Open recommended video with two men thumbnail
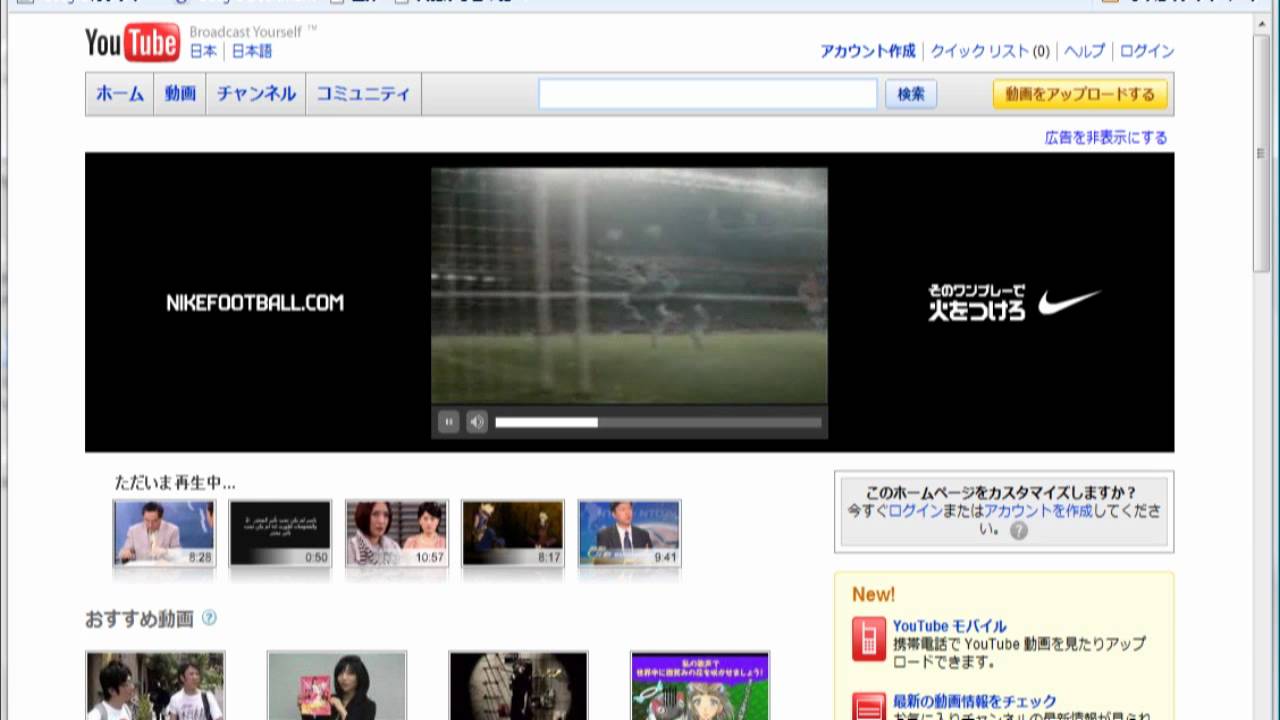The image size is (1280, 720). click(155, 686)
